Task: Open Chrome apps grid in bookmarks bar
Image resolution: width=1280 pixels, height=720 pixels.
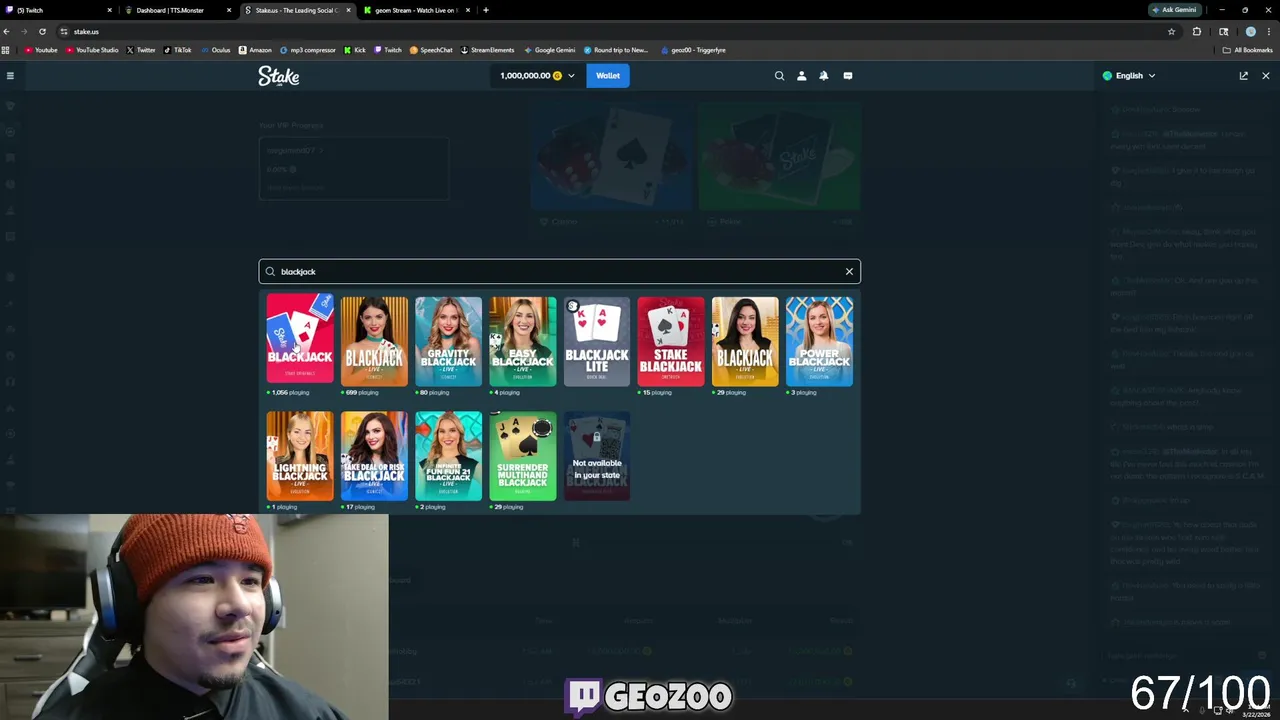Action: point(6,50)
